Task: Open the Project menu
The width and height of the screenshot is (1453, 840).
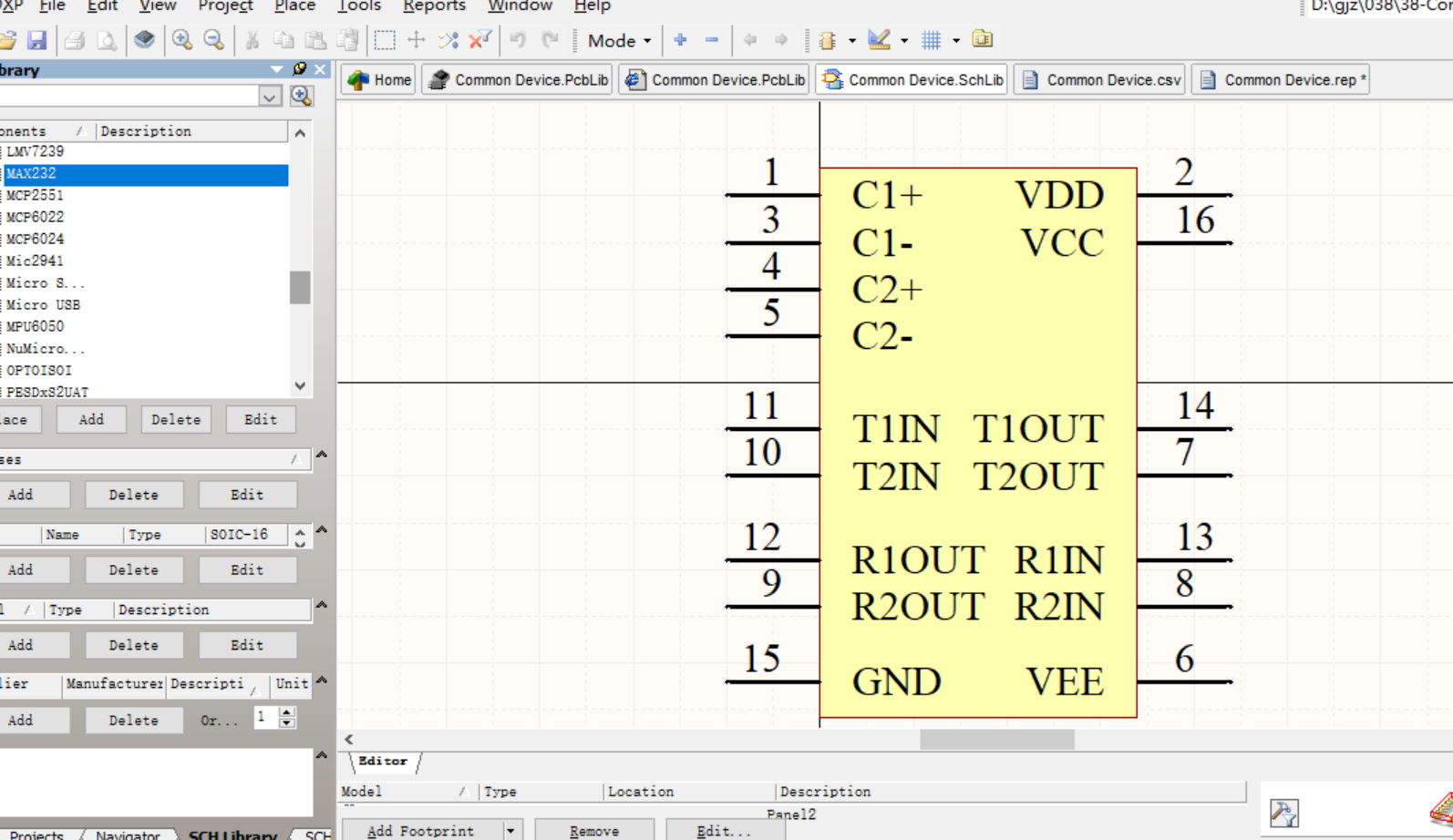Action: pos(225,6)
